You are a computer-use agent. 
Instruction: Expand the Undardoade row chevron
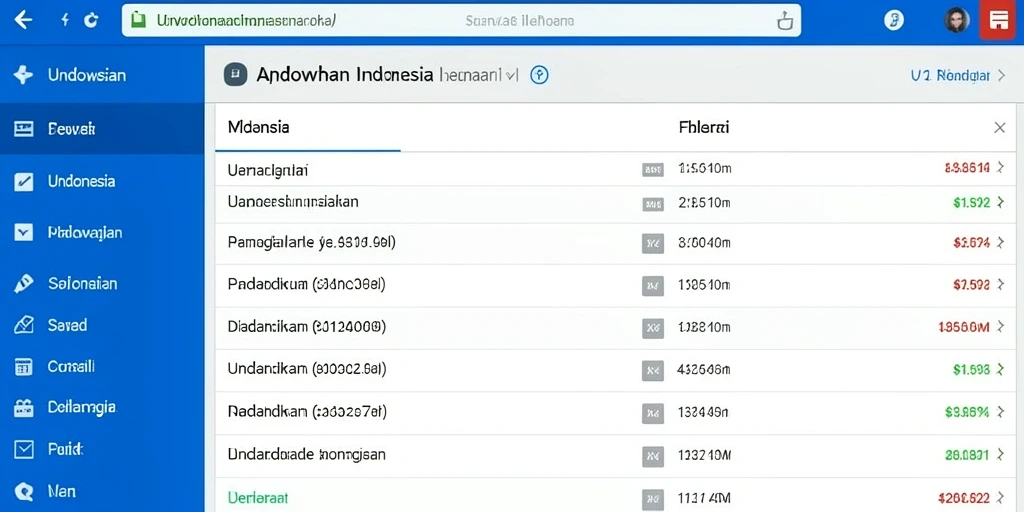[x=1000, y=455]
